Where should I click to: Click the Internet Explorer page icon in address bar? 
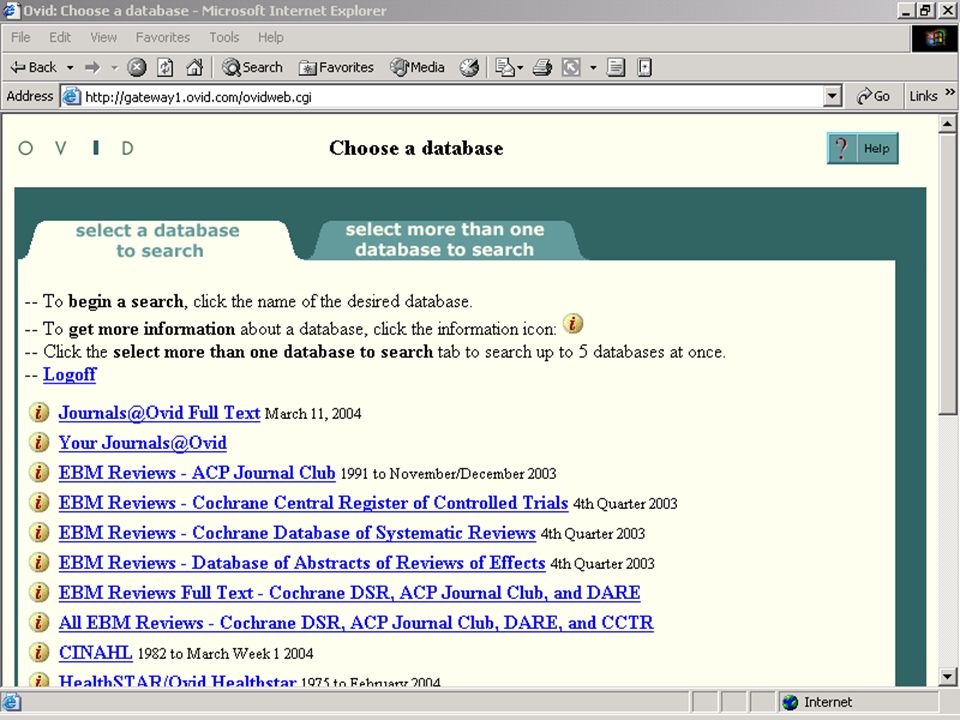pyautogui.click(x=72, y=97)
